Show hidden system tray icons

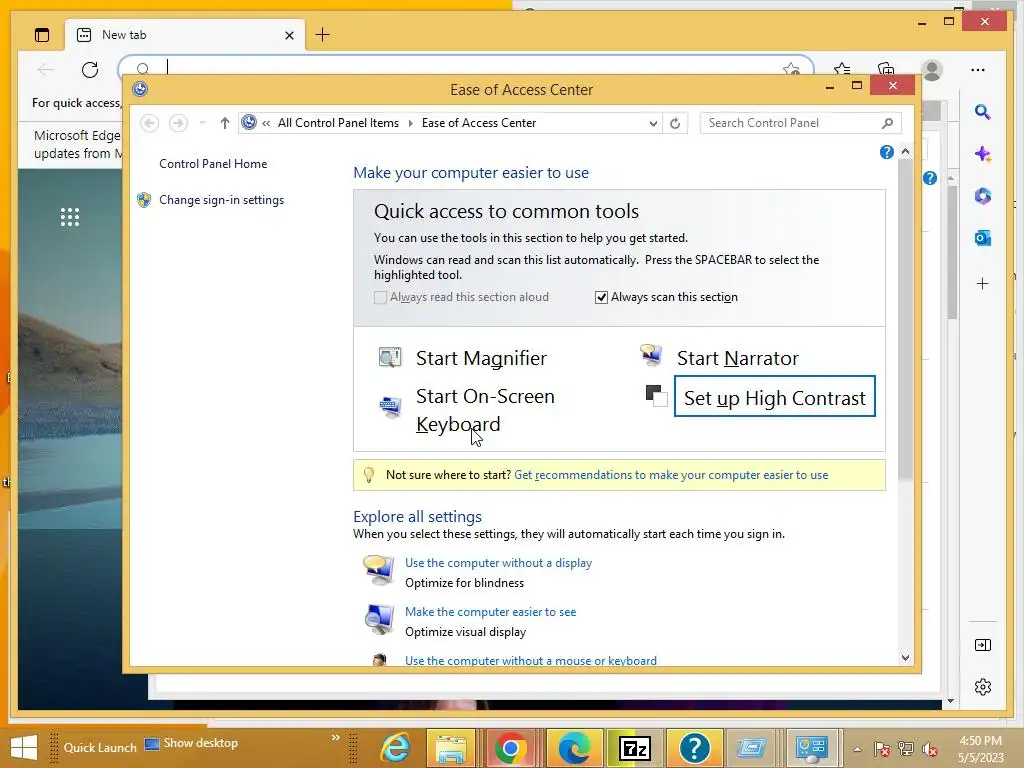click(857, 749)
